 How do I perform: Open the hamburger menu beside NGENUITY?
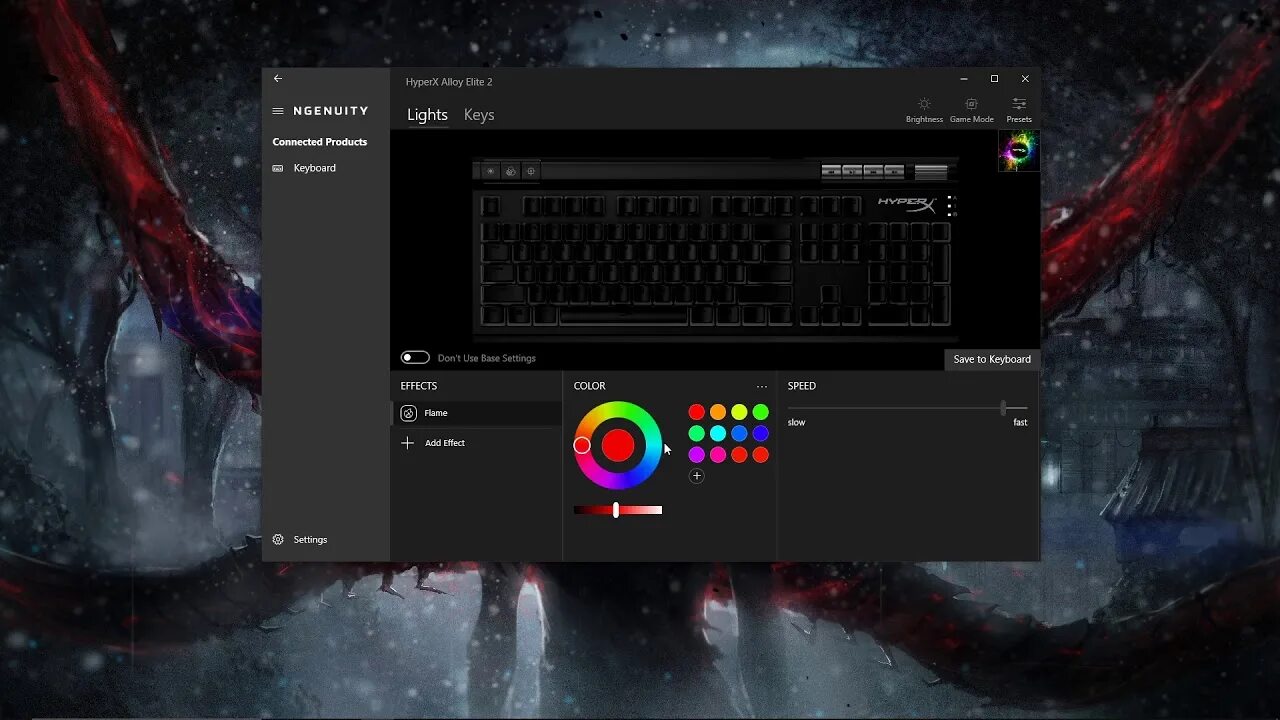pos(278,111)
